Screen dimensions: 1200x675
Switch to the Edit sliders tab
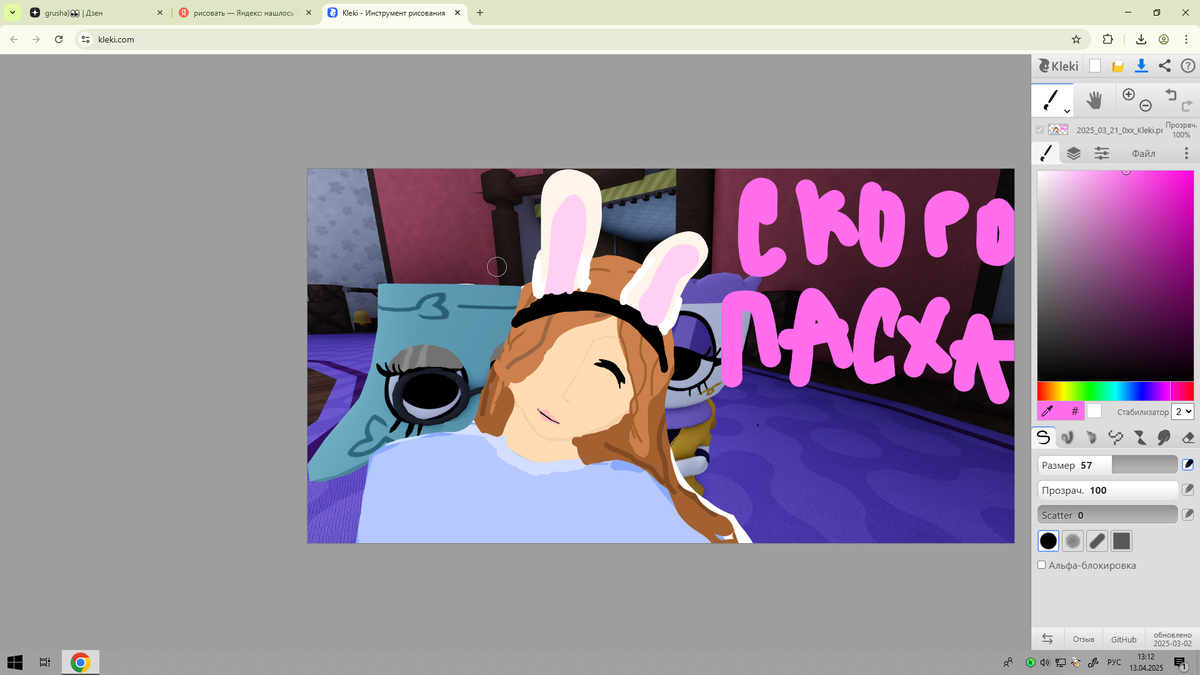point(1101,153)
